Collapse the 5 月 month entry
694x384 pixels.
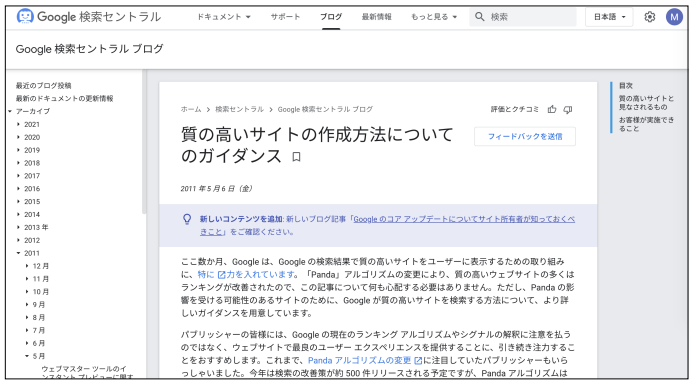[x=27, y=356]
